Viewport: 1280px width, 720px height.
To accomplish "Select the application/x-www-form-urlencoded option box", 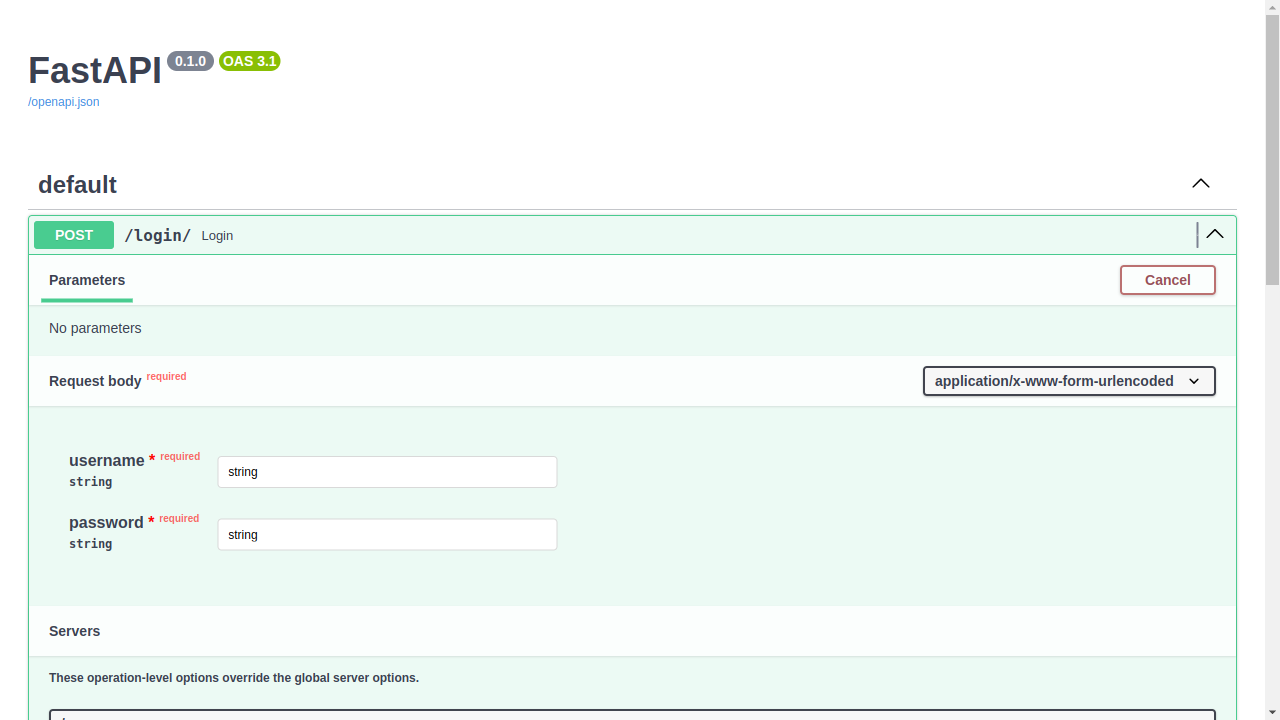I will pos(1068,381).
